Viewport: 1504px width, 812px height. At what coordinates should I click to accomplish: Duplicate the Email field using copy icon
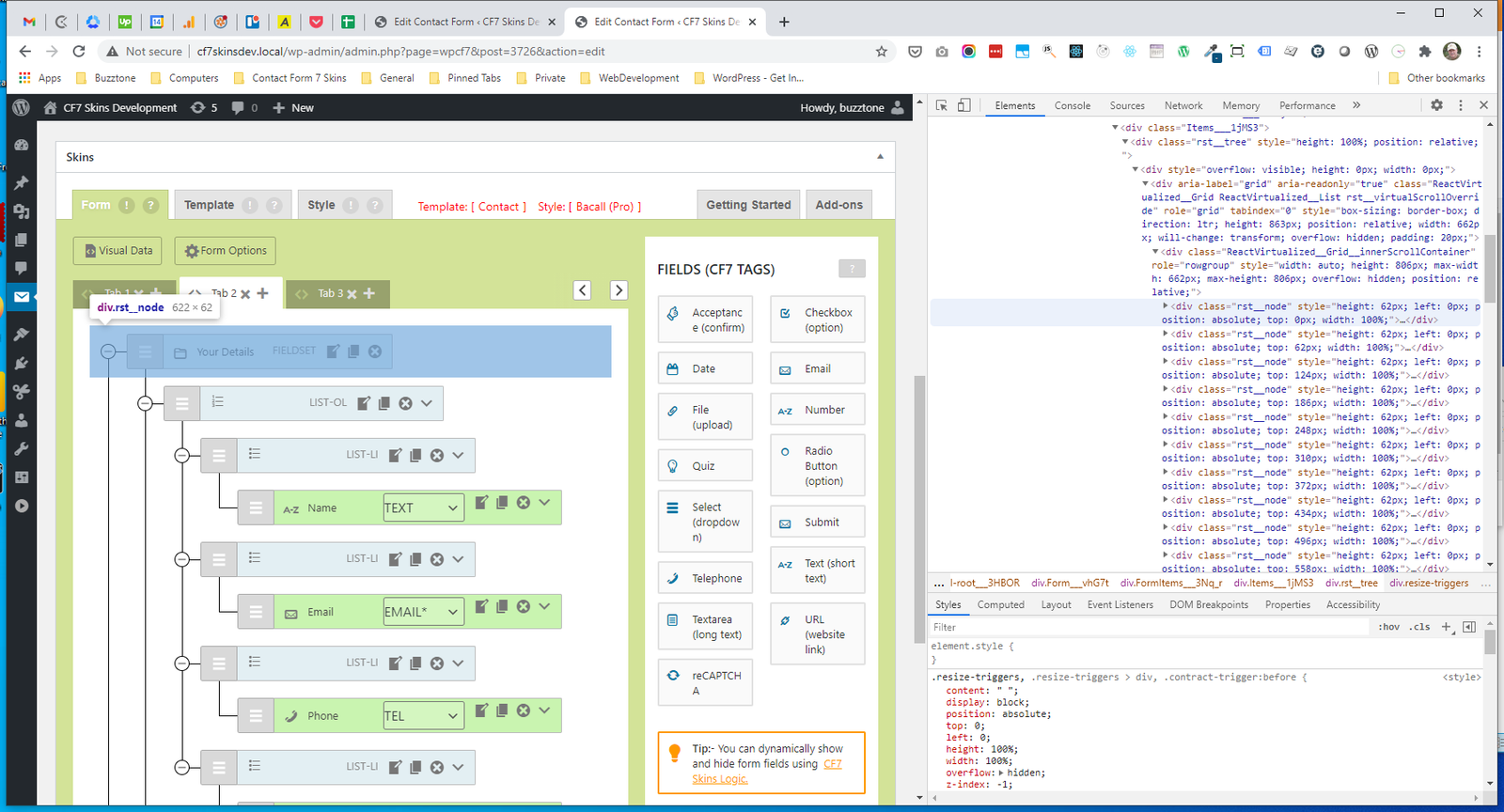coord(502,607)
